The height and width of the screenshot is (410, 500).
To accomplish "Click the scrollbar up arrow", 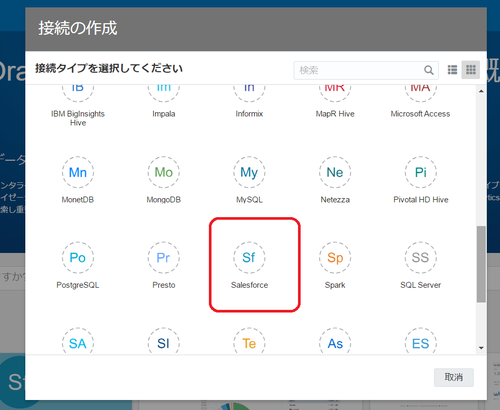I will point(481,91).
